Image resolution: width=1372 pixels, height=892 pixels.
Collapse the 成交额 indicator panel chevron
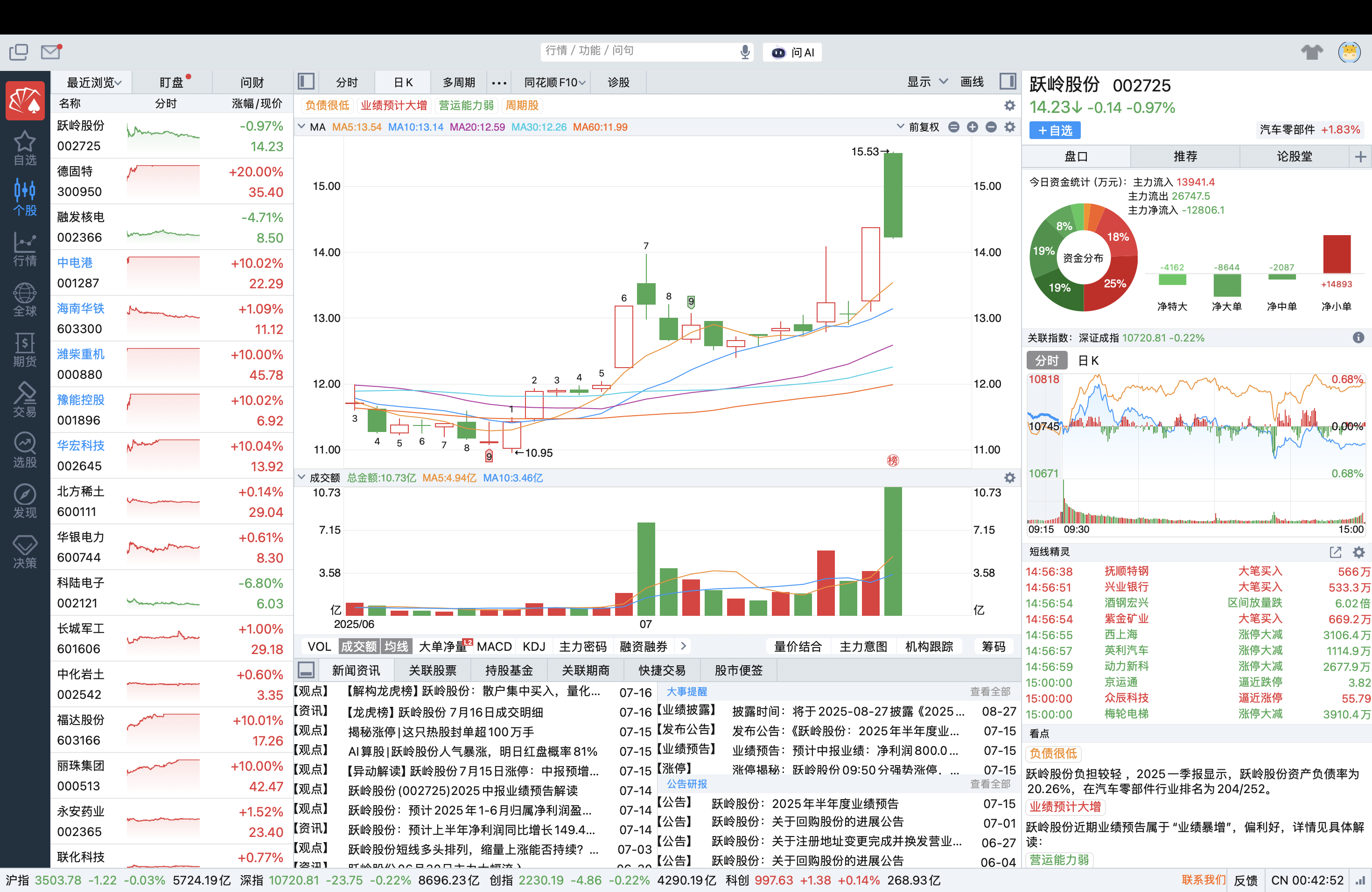[301, 477]
